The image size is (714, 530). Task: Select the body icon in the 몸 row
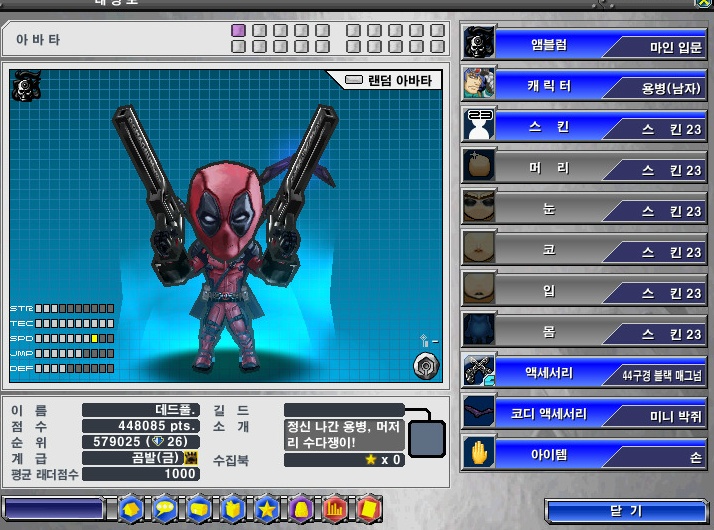point(479,330)
